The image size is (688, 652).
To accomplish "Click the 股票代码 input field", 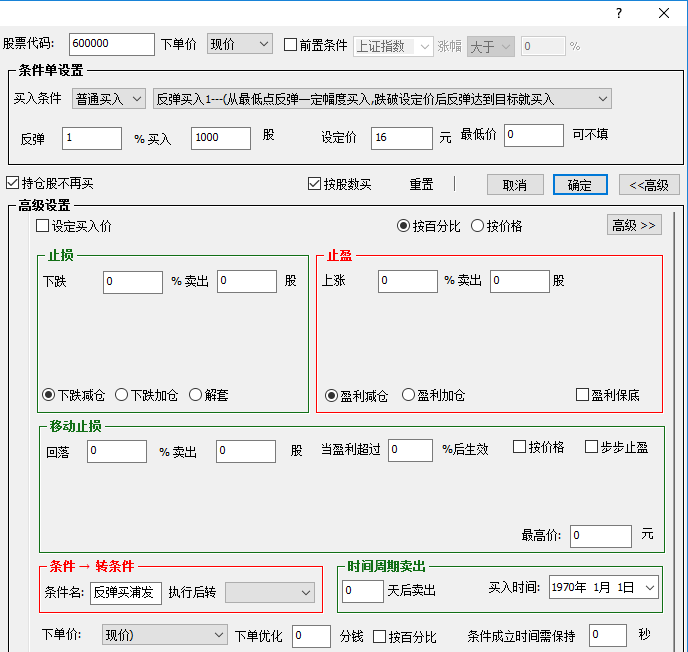I will pos(109,44).
